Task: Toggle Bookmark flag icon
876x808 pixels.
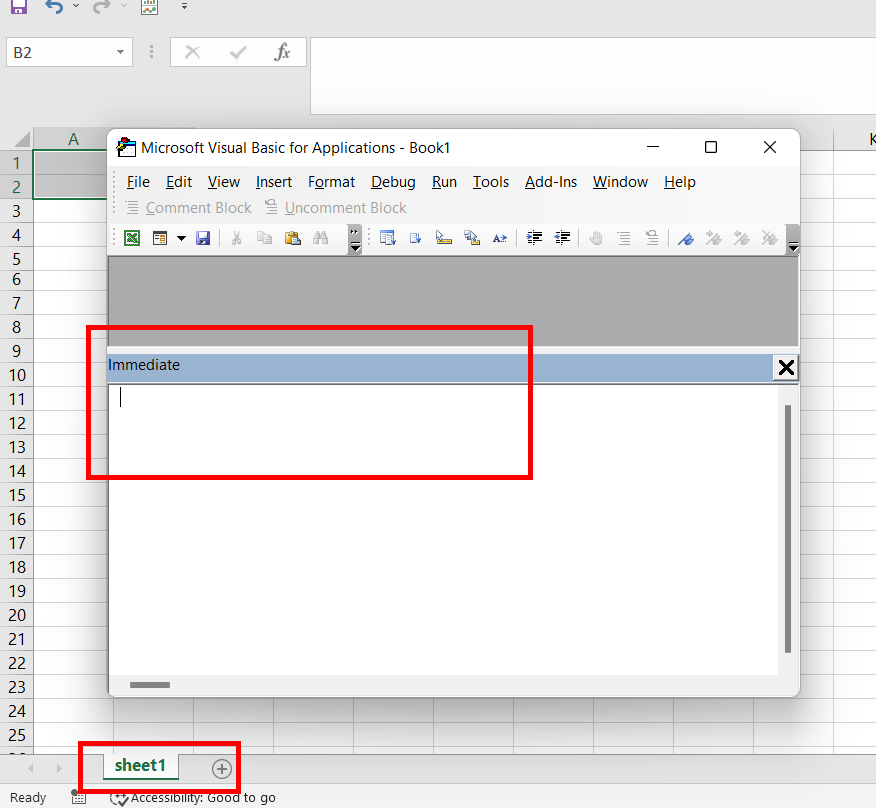Action: tap(685, 239)
